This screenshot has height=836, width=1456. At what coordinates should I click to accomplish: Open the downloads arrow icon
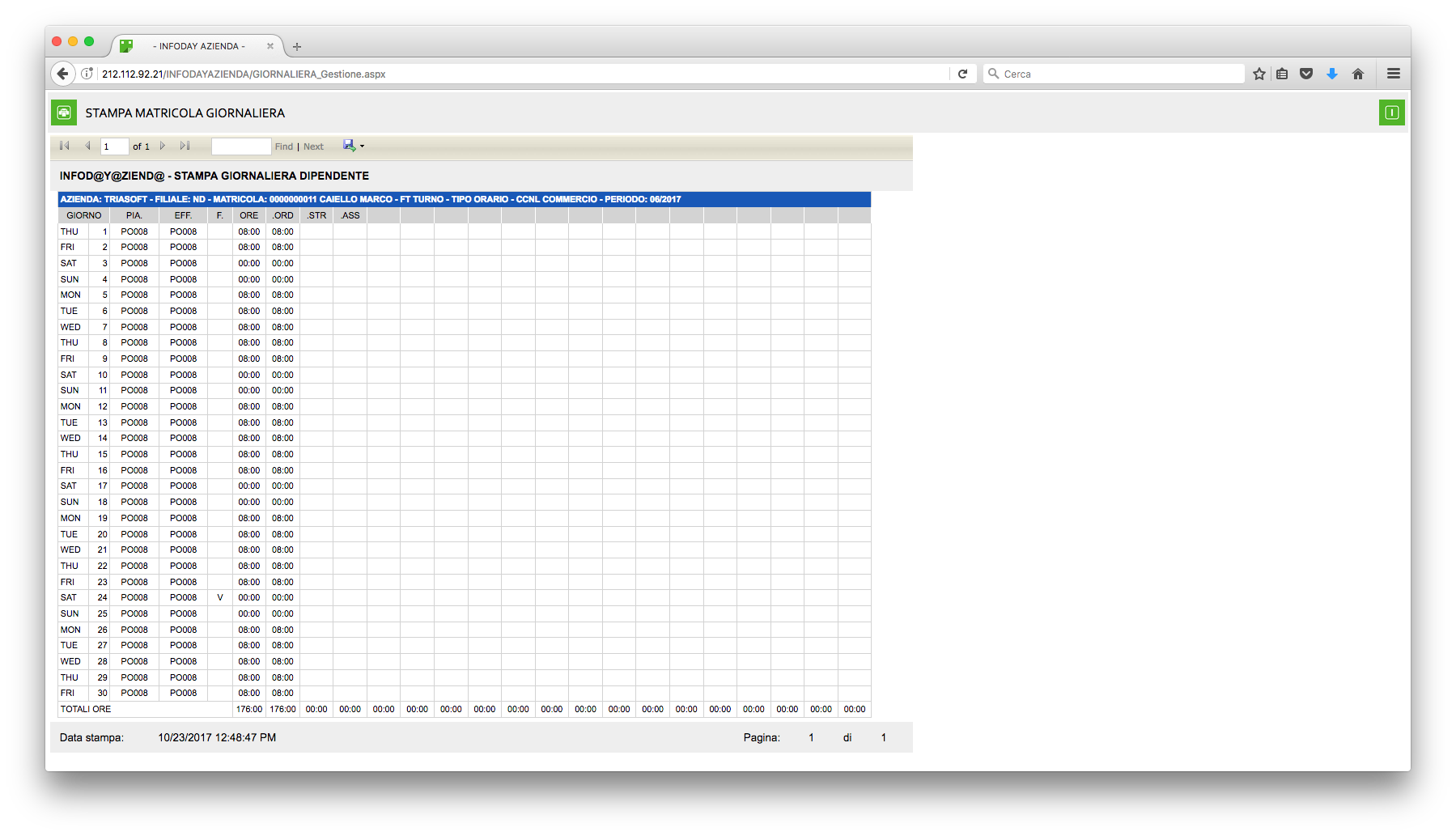point(1332,74)
